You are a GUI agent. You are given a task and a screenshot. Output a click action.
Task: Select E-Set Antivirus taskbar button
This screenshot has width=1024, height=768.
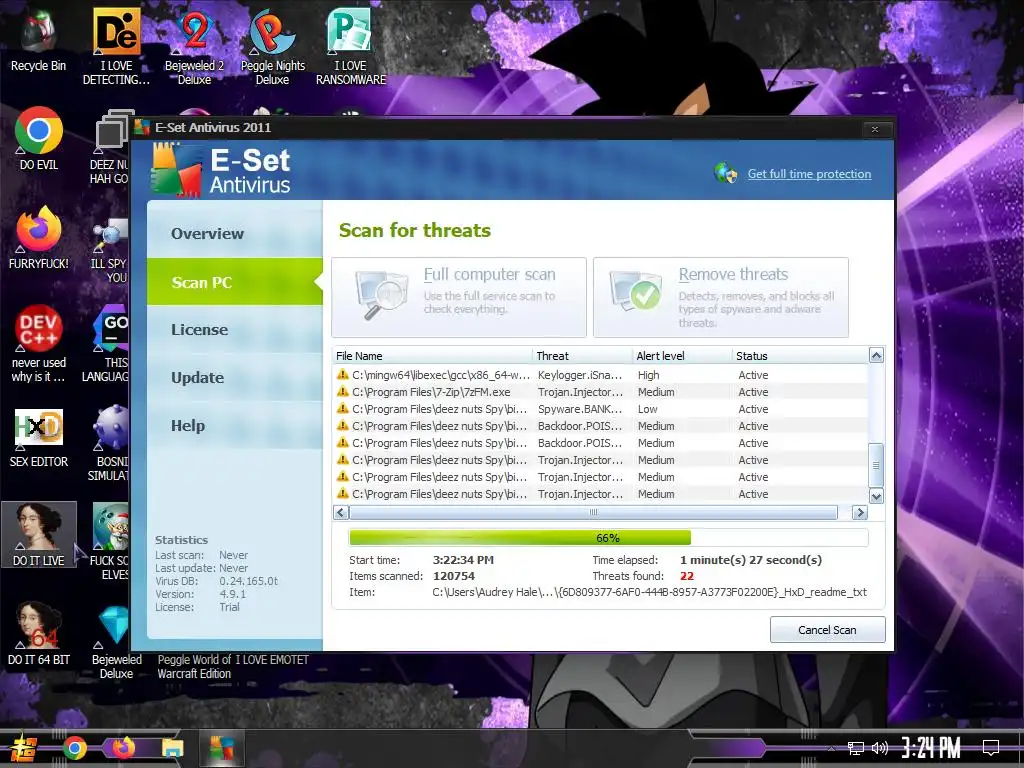pyautogui.click(x=221, y=748)
